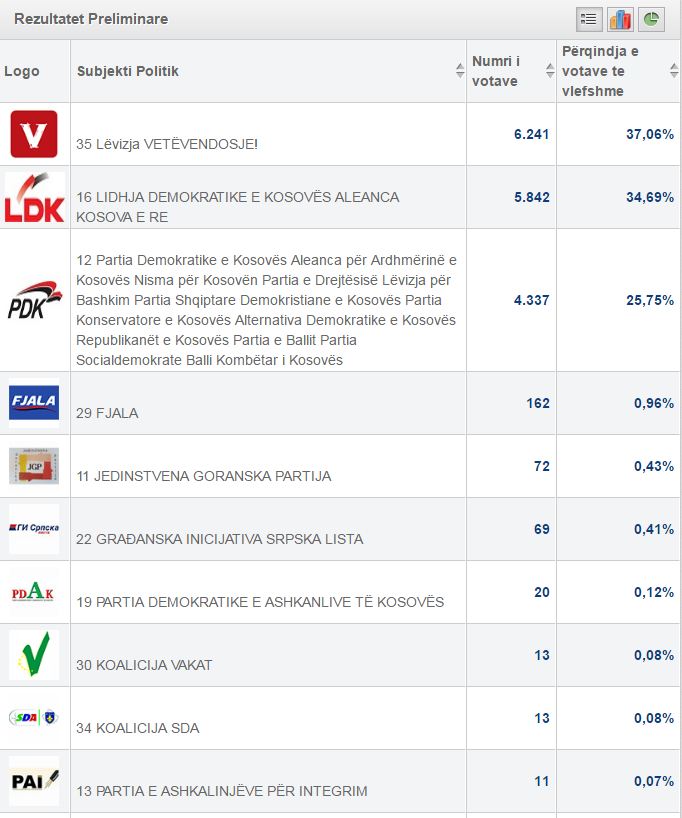682x818 pixels.
Task: Sort by Përqindja e votave arrows
Action: (x=673, y=71)
